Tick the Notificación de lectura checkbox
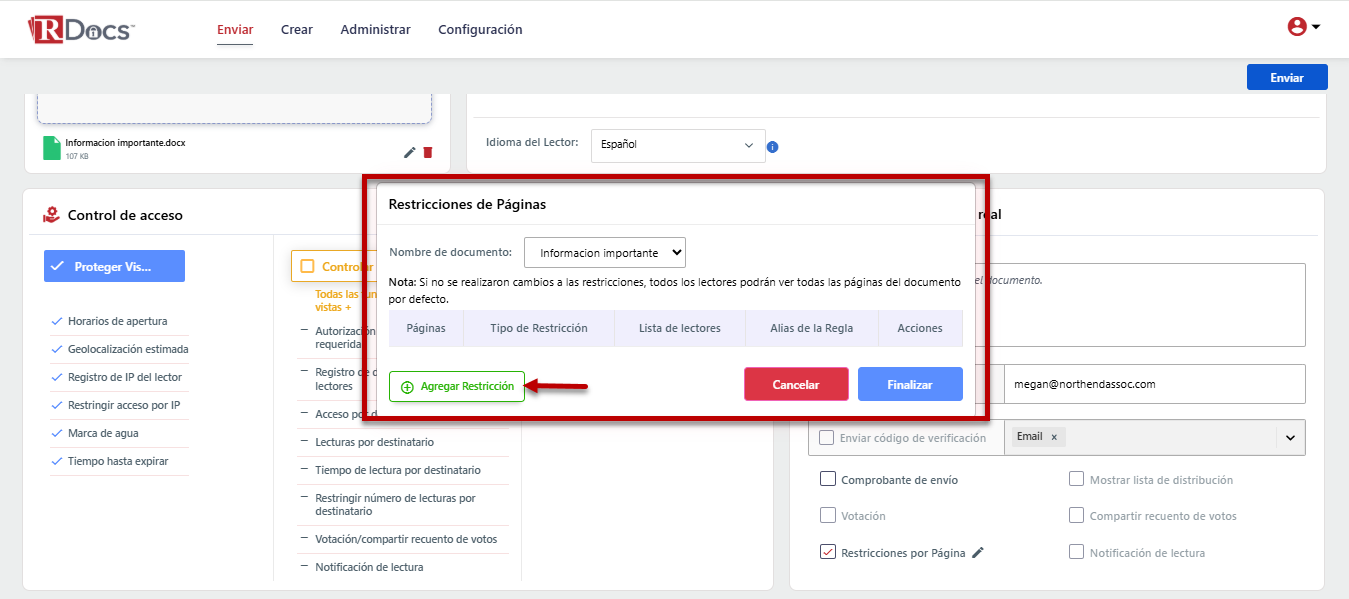1349x599 pixels. (1076, 552)
